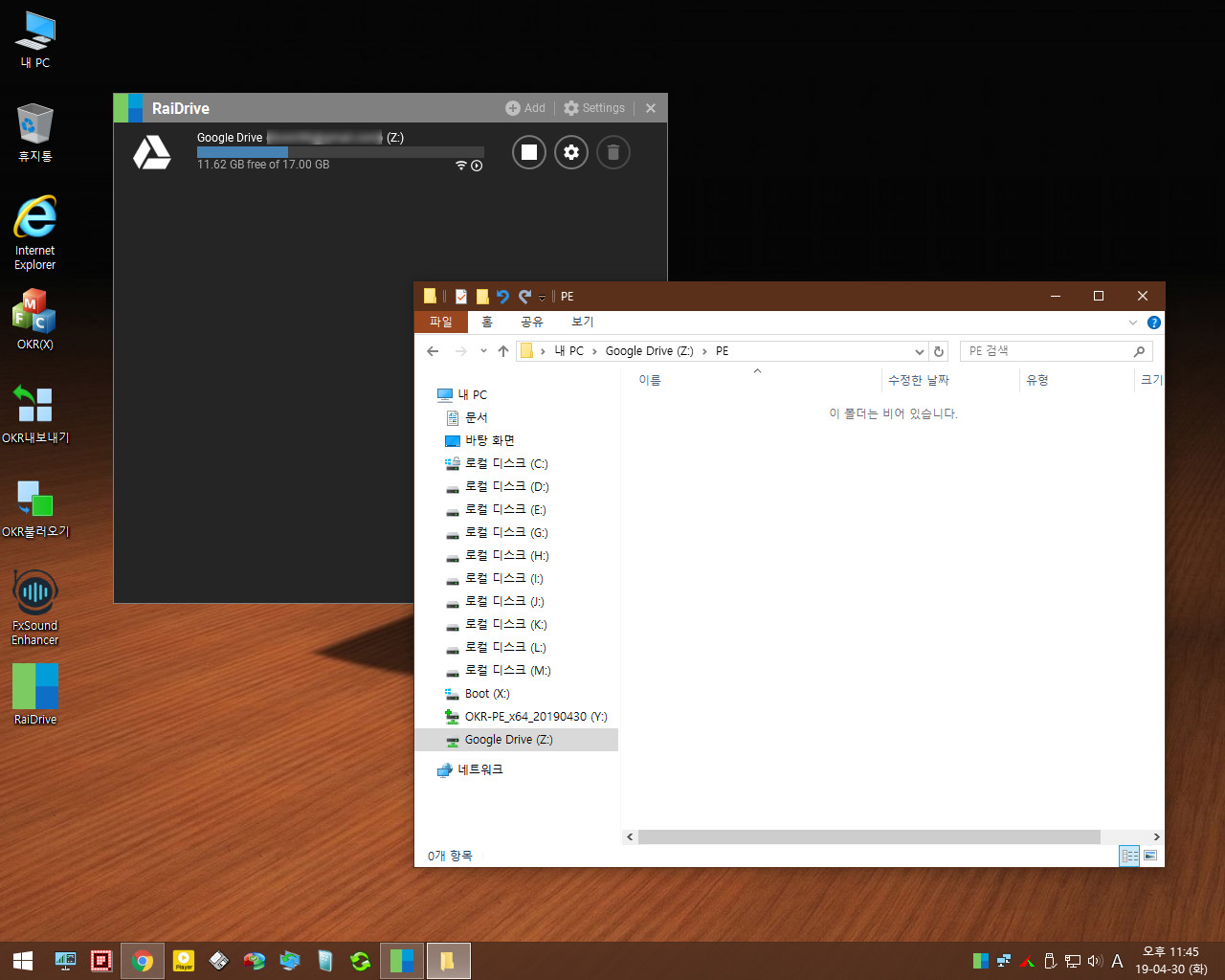The image size is (1225, 980).
Task: Click Google Drive storage usage bar
Action: pos(340,152)
